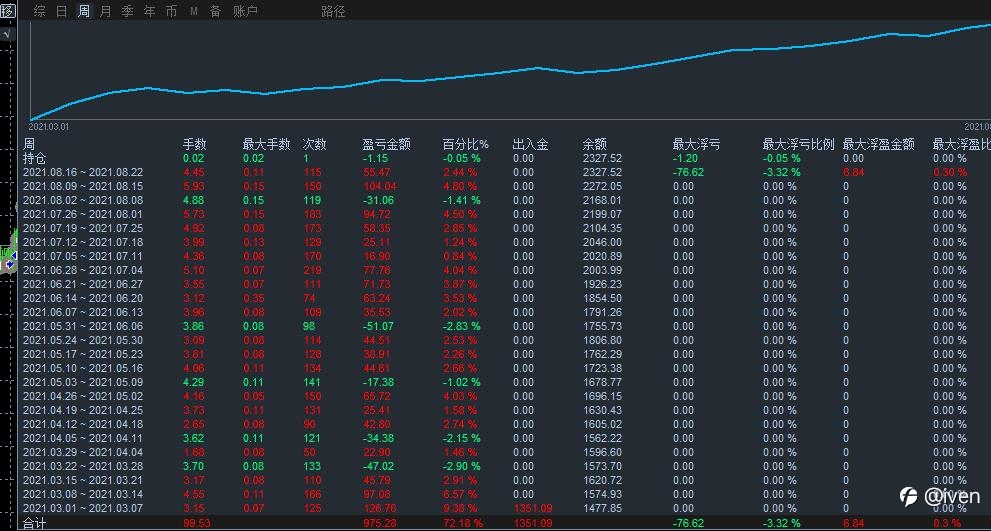Click percentage cell -2.90 %
This screenshot has height=531, width=991.
(461, 466)
